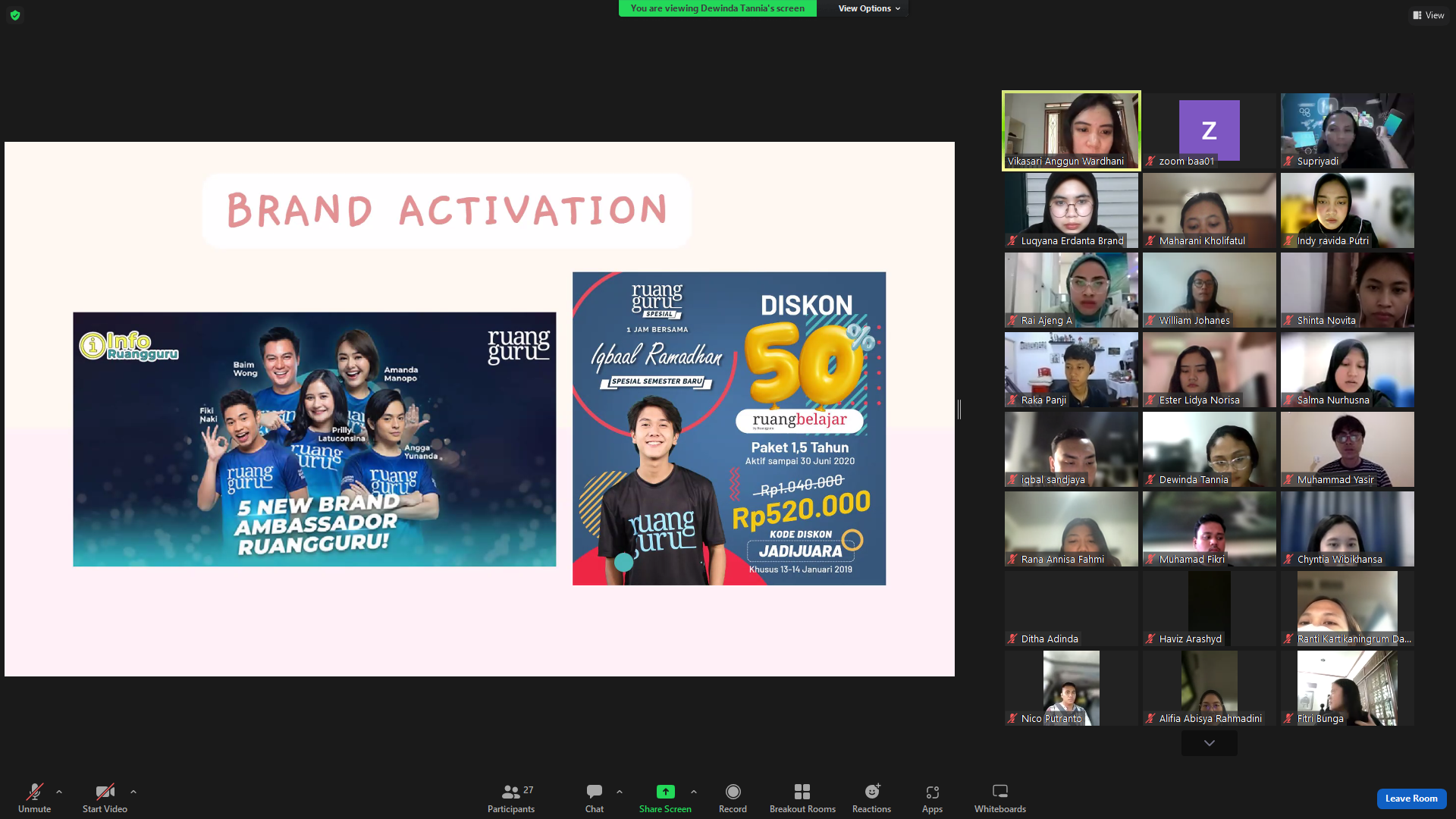The image size is (1456, 819).
Task: Expand audio options arrow beside Unmute
Action: point(59,792)
